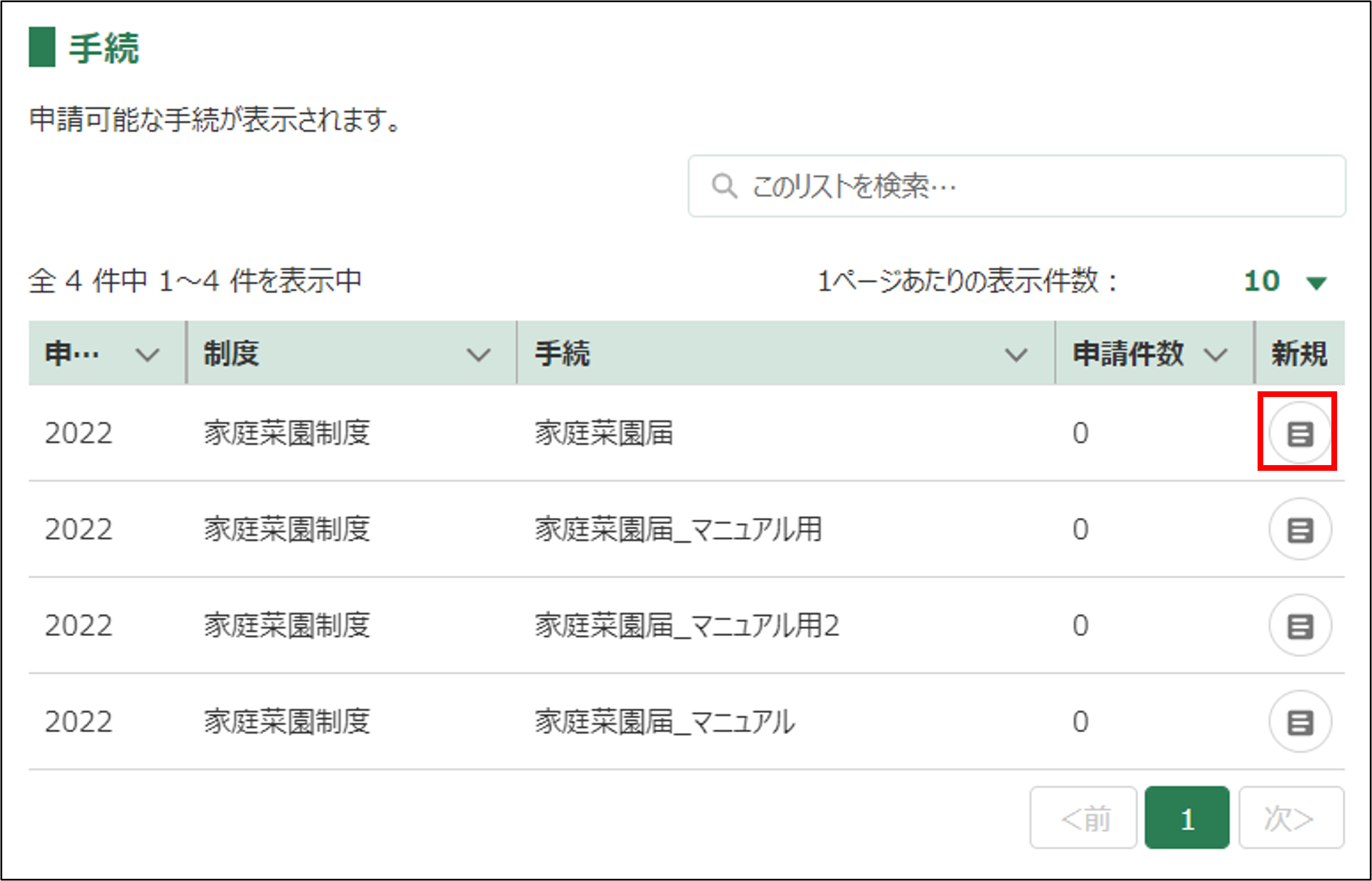Click the <前 previous page button
The image size is (1372, 881).
click(x=1084, y=818)
